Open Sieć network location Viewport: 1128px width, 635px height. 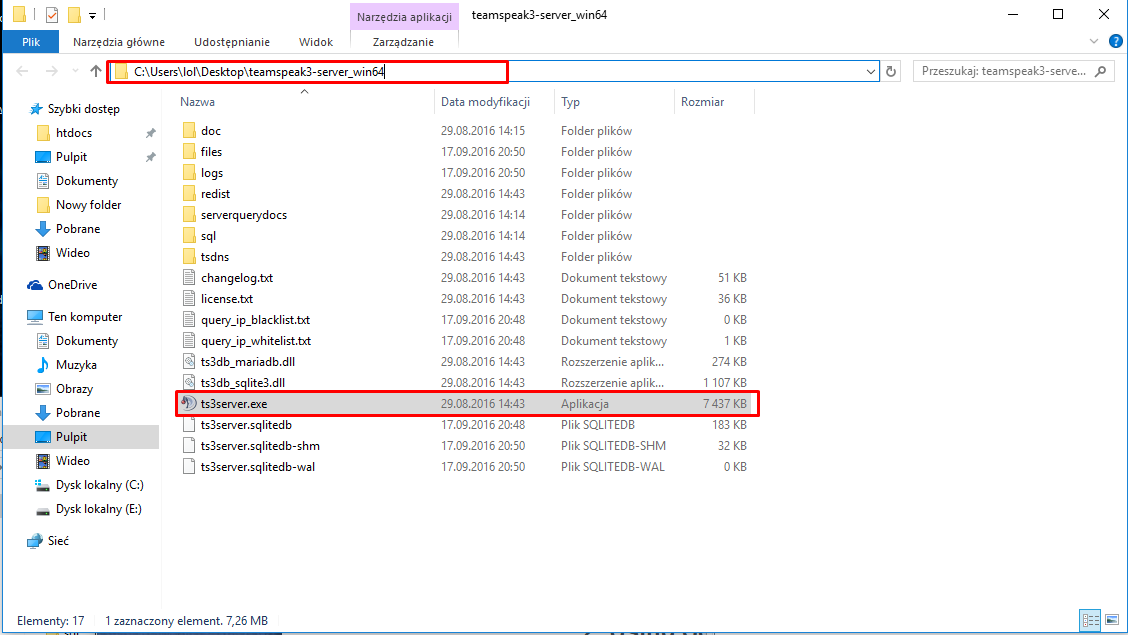click(x=58, y=541)
